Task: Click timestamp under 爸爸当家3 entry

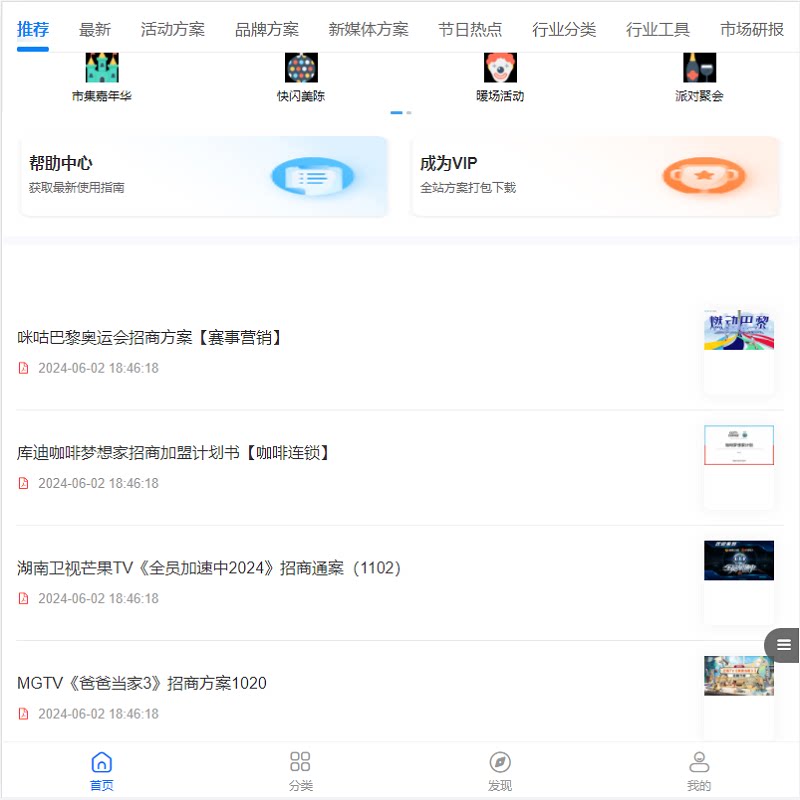Action: pyautogui.click(x=98, y=714)
